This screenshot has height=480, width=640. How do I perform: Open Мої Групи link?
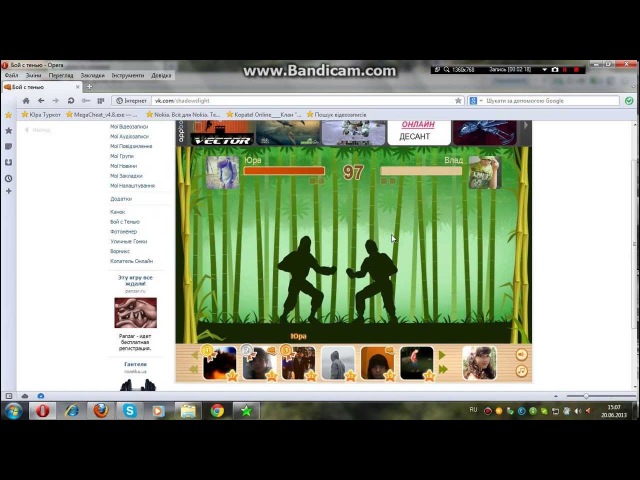[122, 156]
